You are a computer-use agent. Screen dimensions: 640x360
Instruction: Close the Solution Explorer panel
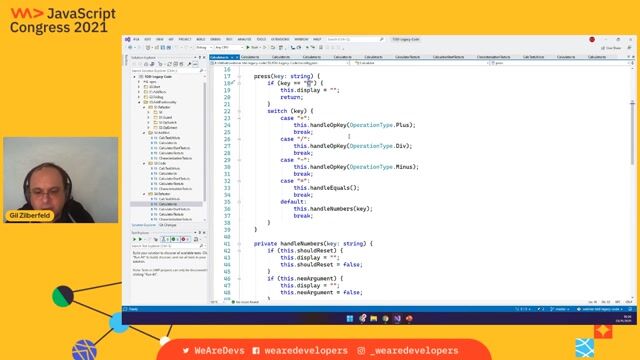[x=204, y=58]
